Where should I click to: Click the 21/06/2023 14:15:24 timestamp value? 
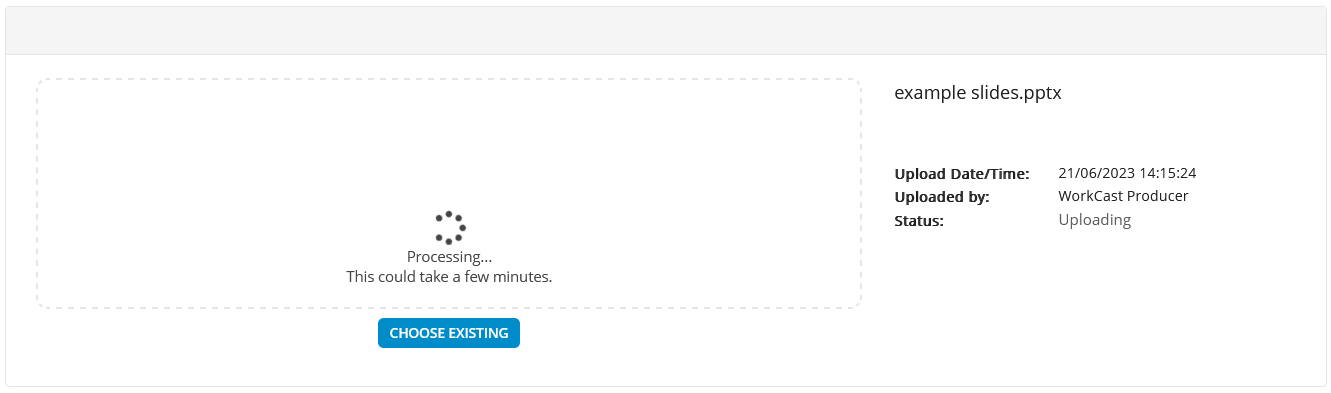click(1127, 173)
